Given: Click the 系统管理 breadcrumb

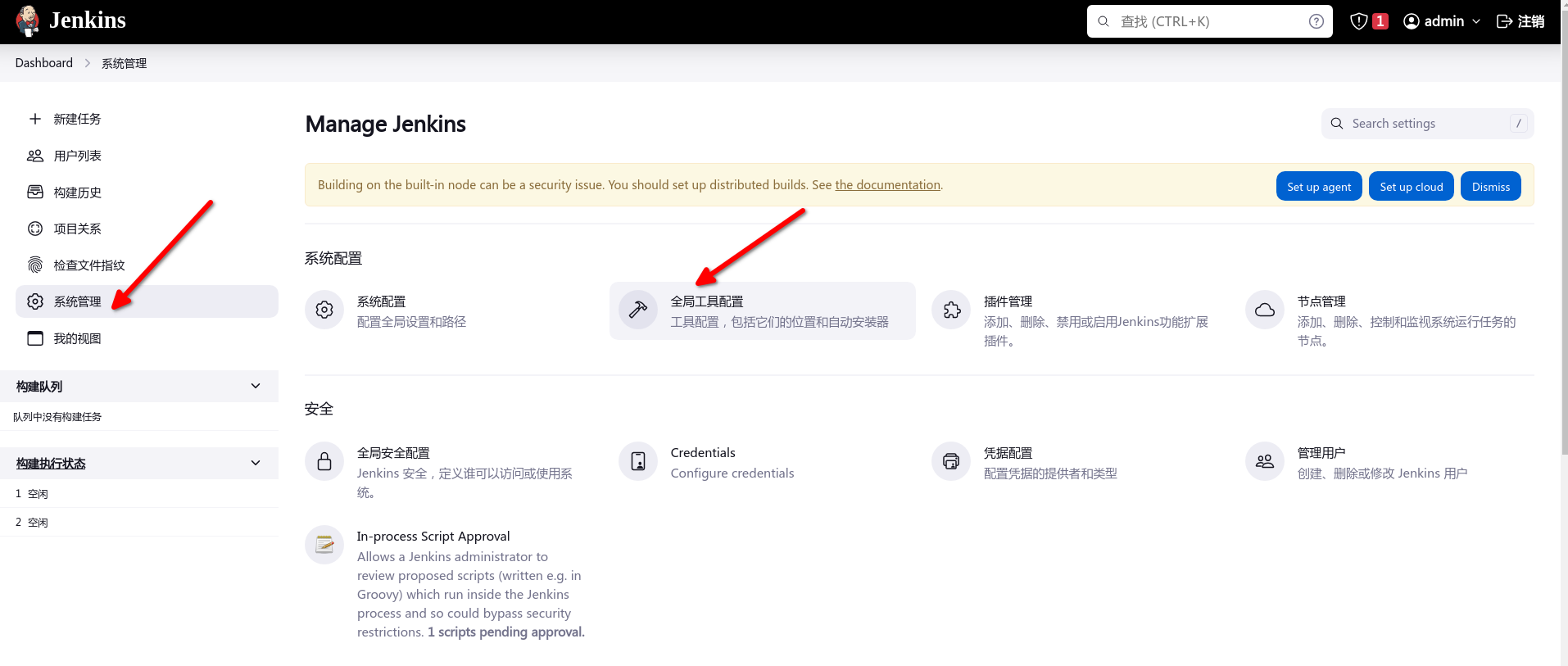Looking at the screenshot, I should click(x=124, y=63).
